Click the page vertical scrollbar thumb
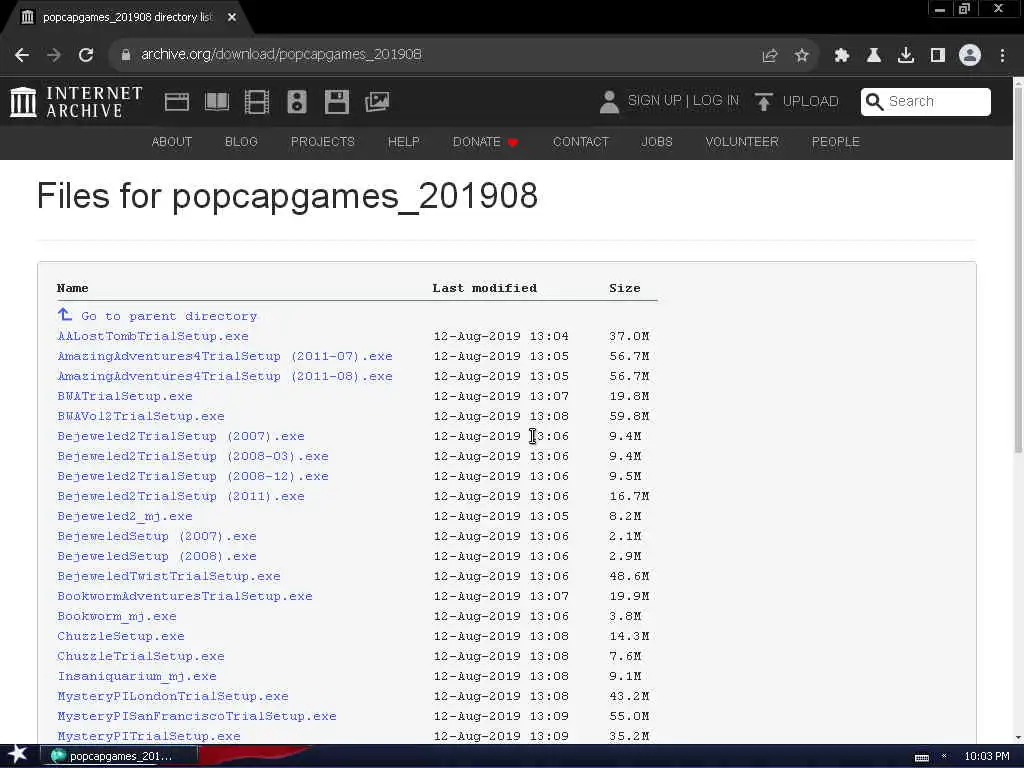Screen dimensions: 1024x768 [1018, 268]
